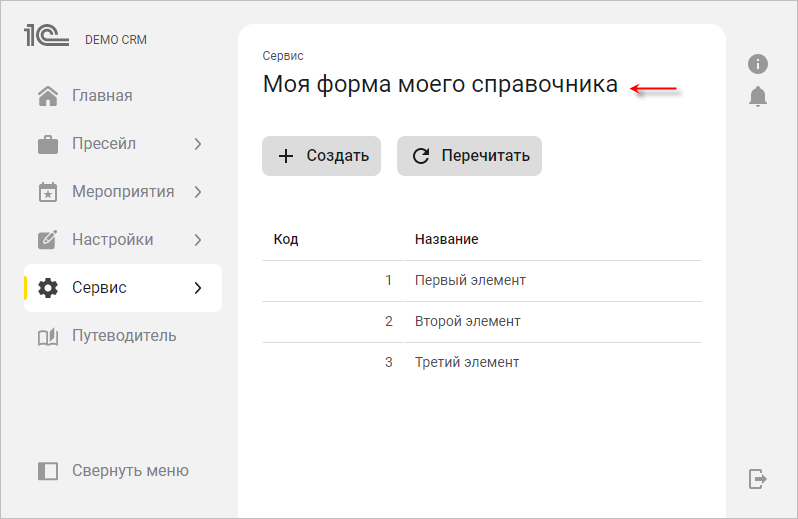Click the home icon next to Главная
This screenshot has height=519, width=798.
[x=48, y=96]
